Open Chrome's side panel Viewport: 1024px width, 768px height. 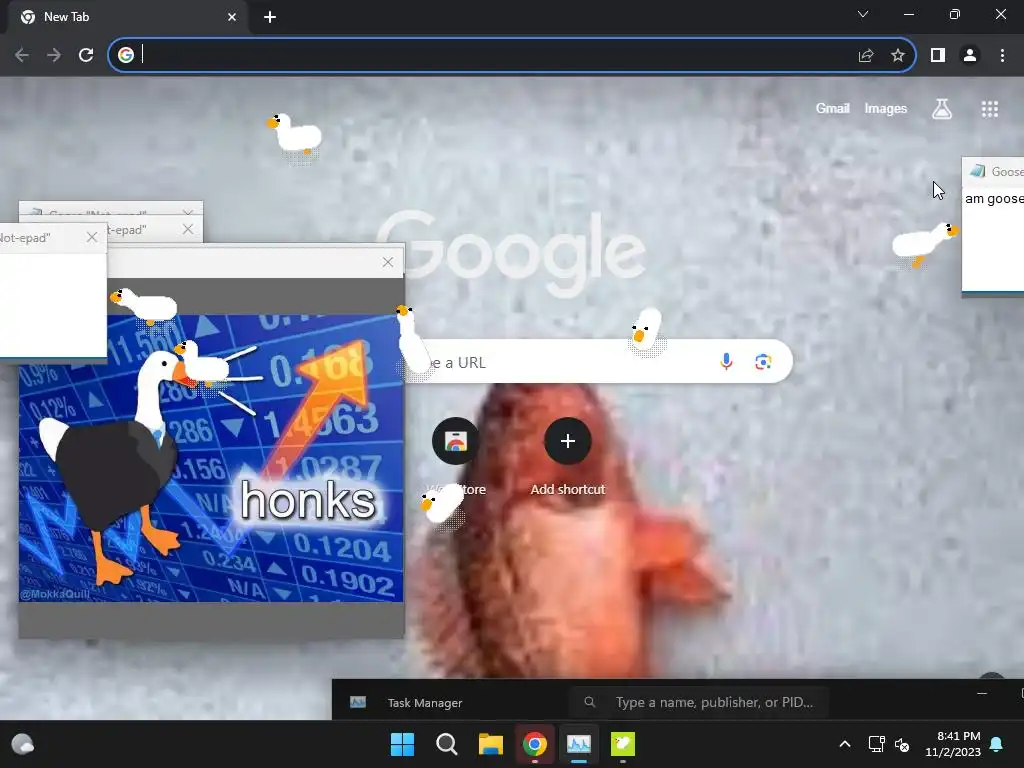pos(938,56)
